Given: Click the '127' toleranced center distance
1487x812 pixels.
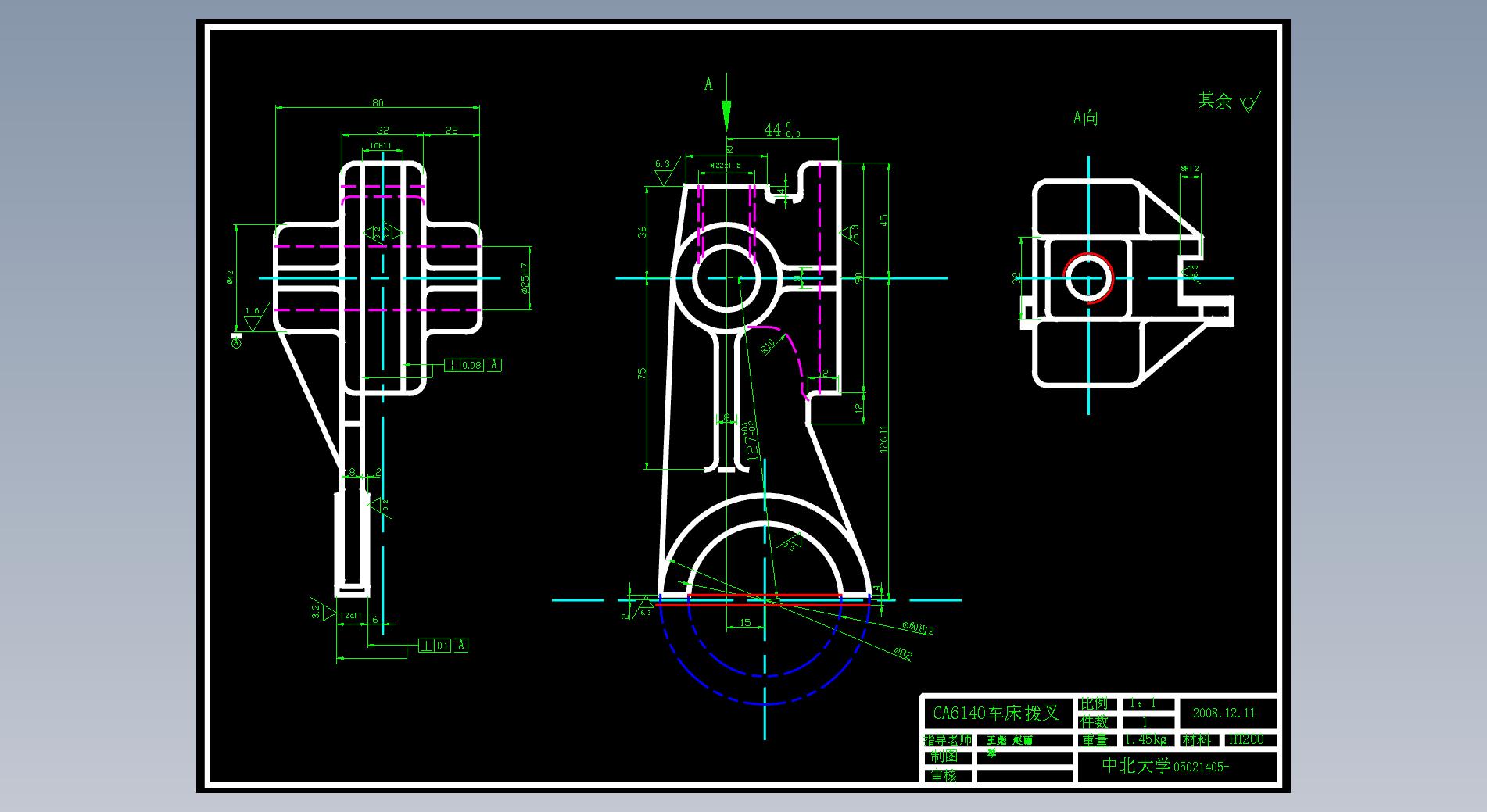Looking at the screenshot, I should coord(752,441).
